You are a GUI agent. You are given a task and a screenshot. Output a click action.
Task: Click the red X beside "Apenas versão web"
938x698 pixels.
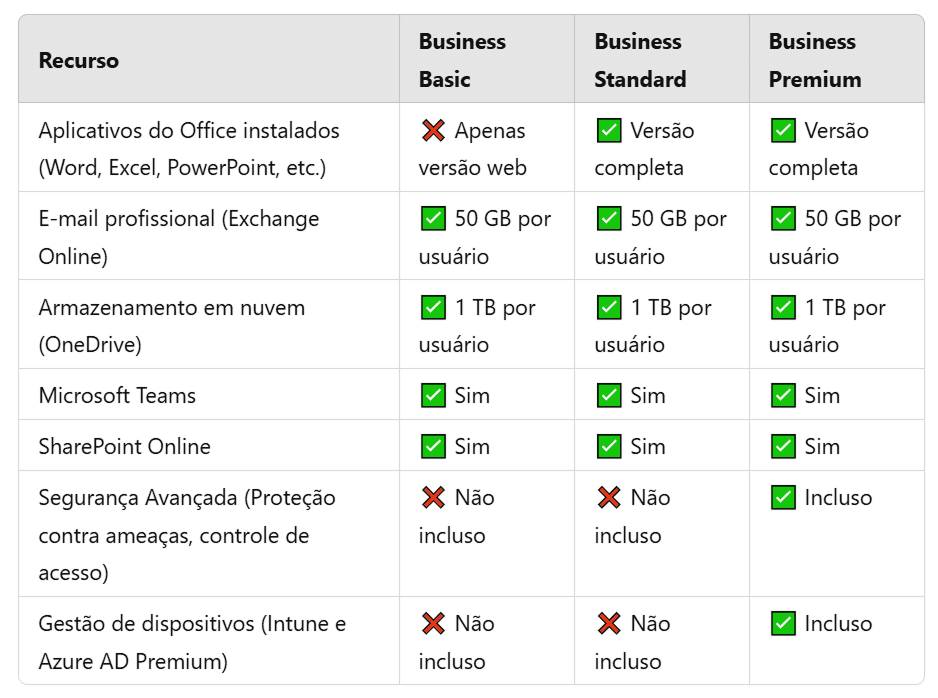pos(433,130)
